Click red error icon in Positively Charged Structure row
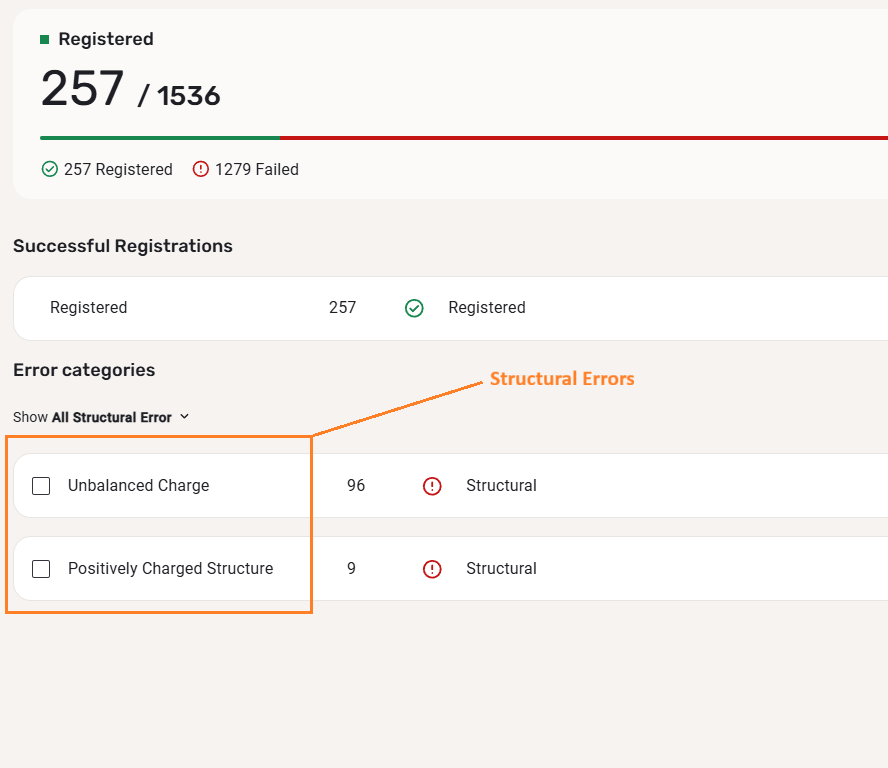888x768 pixels. click(x=432, y=569)
